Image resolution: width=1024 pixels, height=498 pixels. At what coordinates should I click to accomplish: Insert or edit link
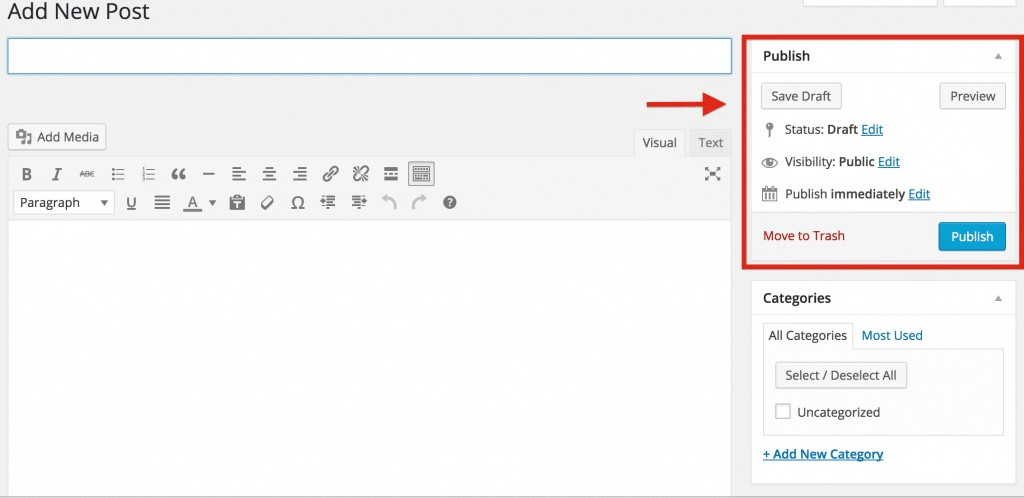coord(330,174)
